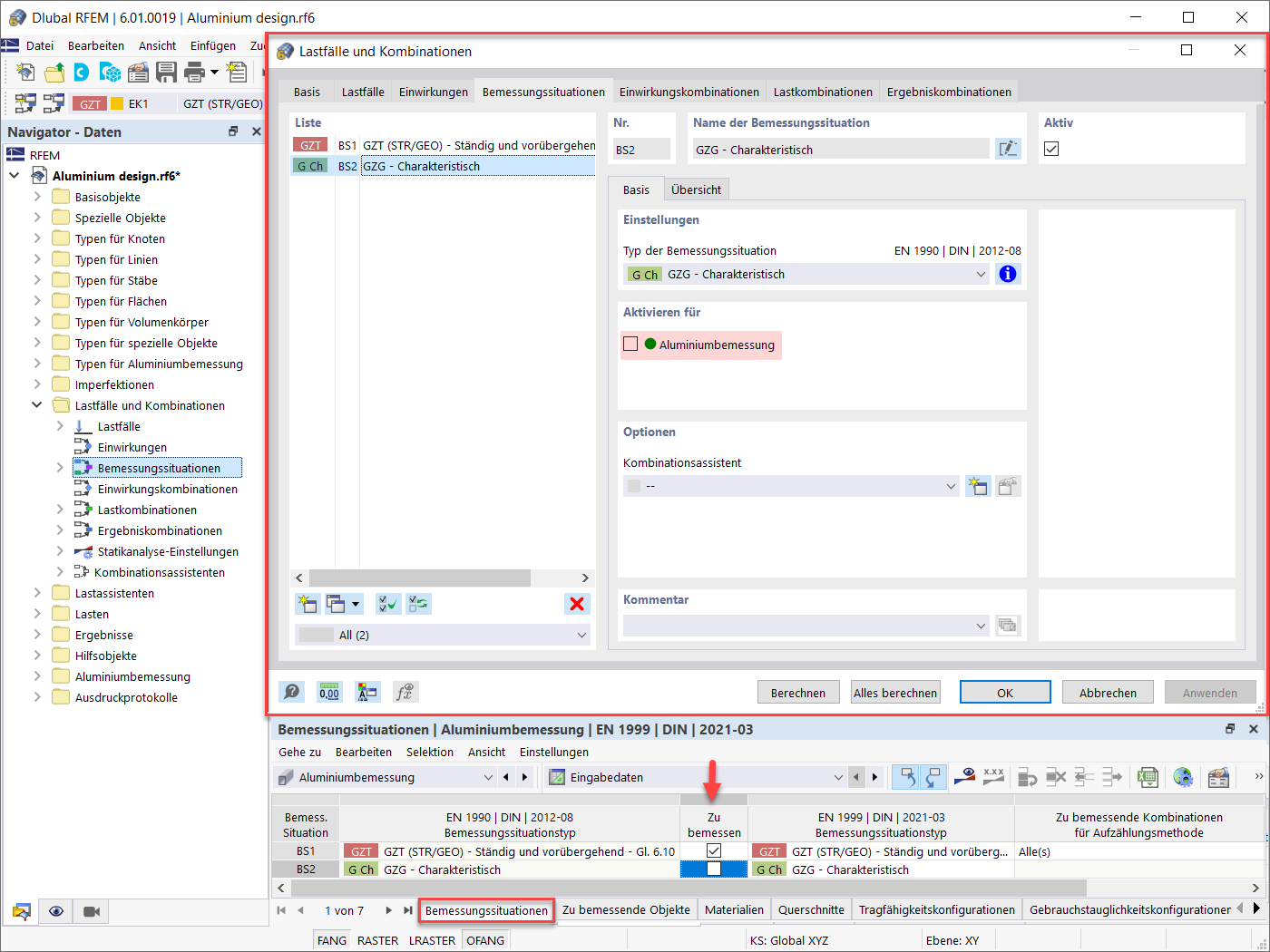Uncheck Zu bemessen for row BS1
Image resolution: width=1270 pixels, height=952 pixels.
714,850
